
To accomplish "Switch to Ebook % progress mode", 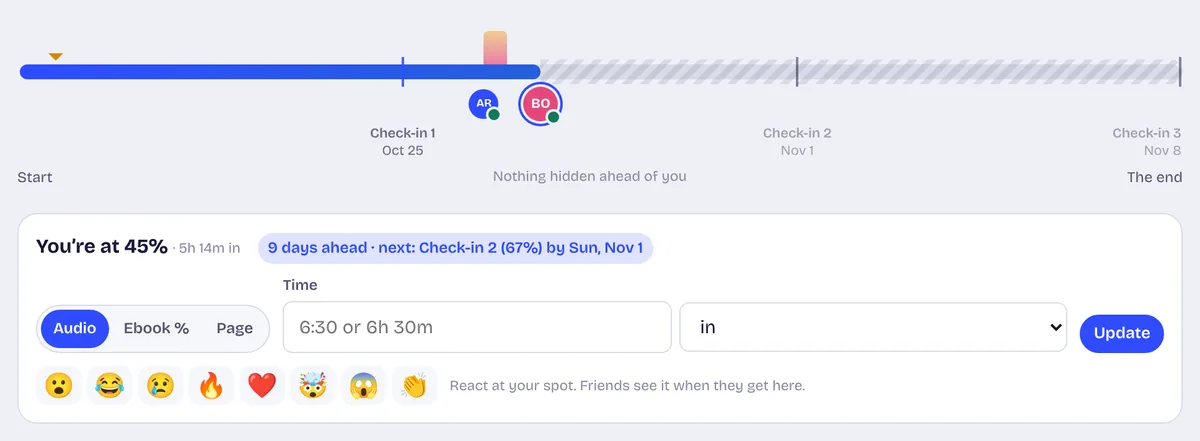I will click(156, 328).
